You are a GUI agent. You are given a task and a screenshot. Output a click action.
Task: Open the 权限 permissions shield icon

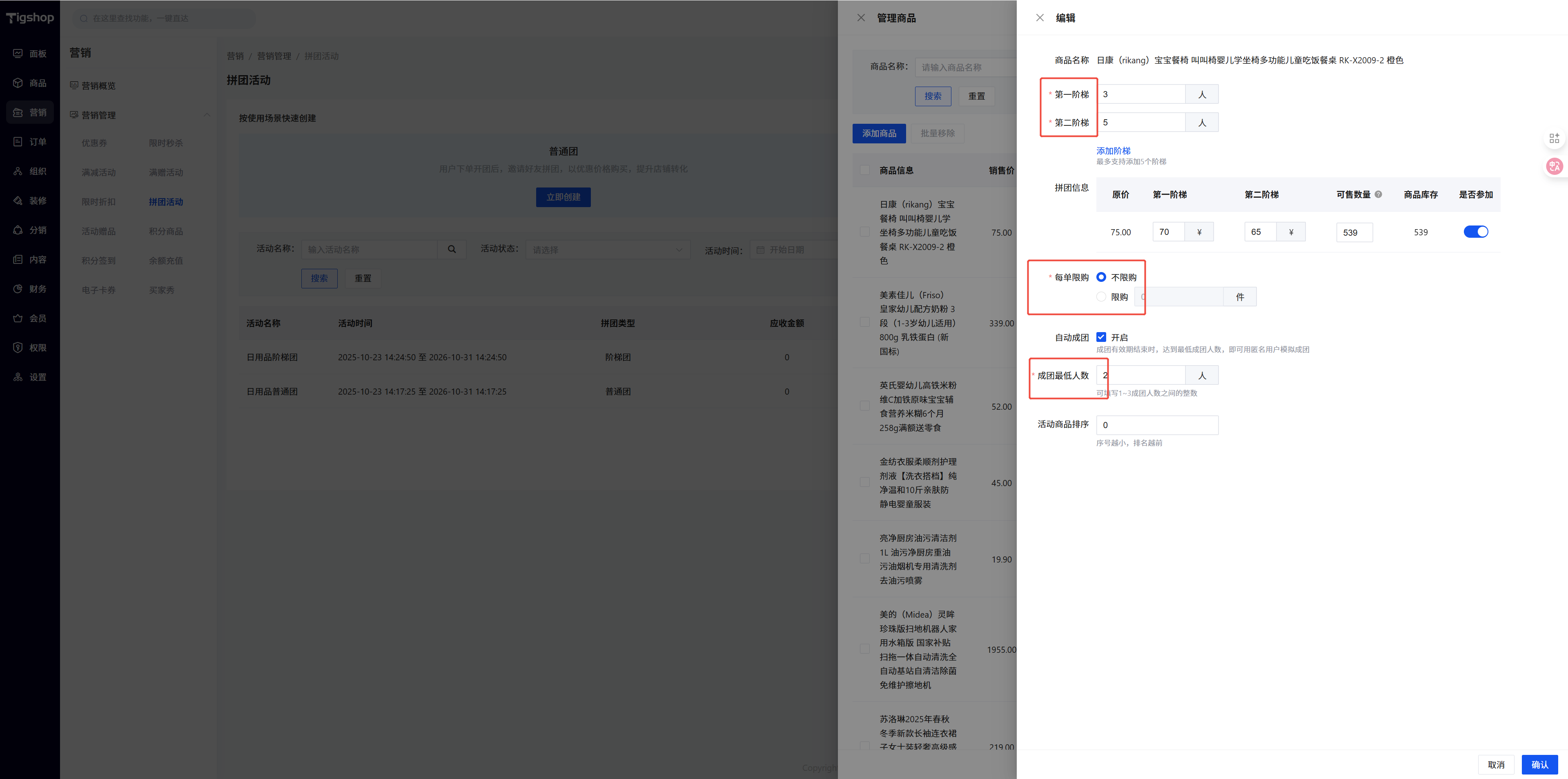(x=18, y=348)
